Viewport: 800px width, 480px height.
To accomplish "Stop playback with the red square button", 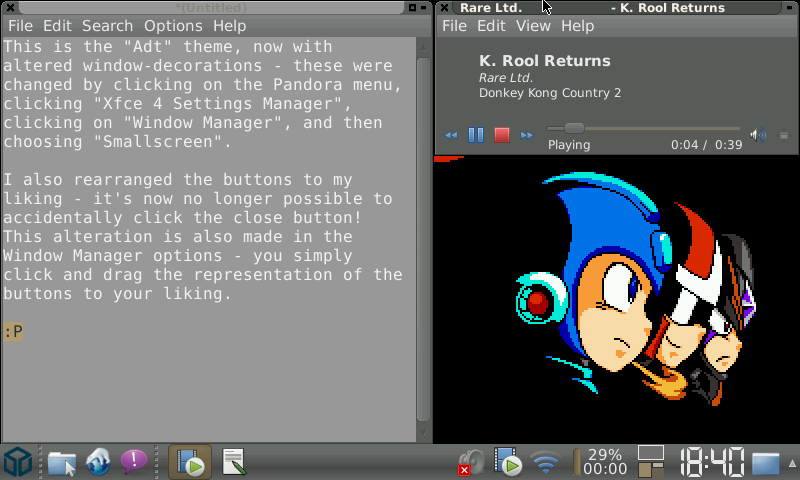I will (502, 135).
